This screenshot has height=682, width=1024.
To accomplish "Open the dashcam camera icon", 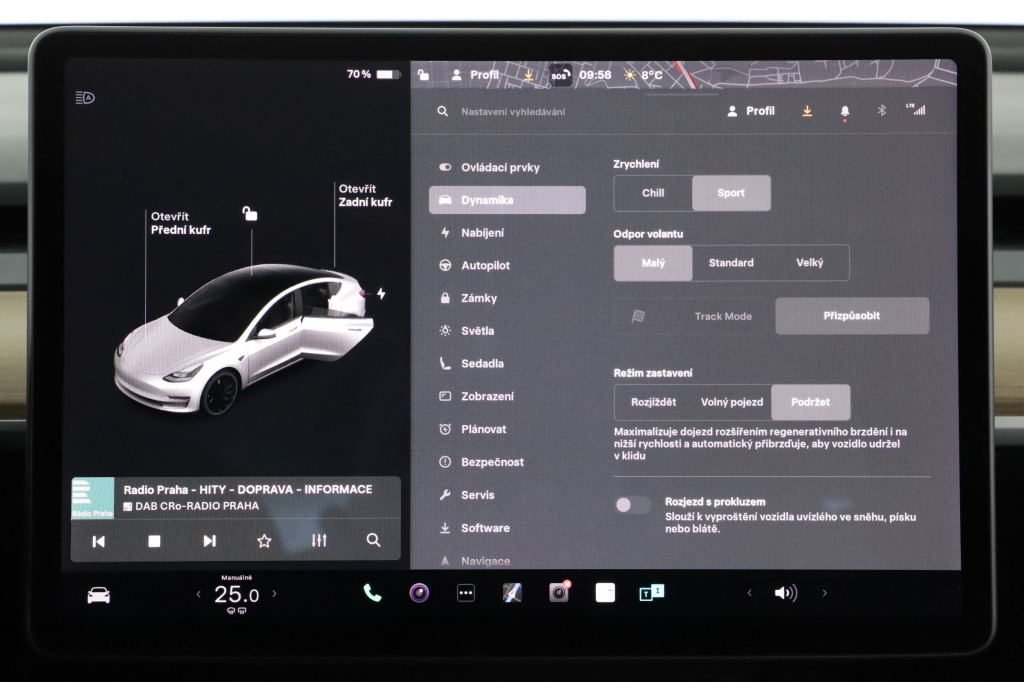I will coord(558,592).
